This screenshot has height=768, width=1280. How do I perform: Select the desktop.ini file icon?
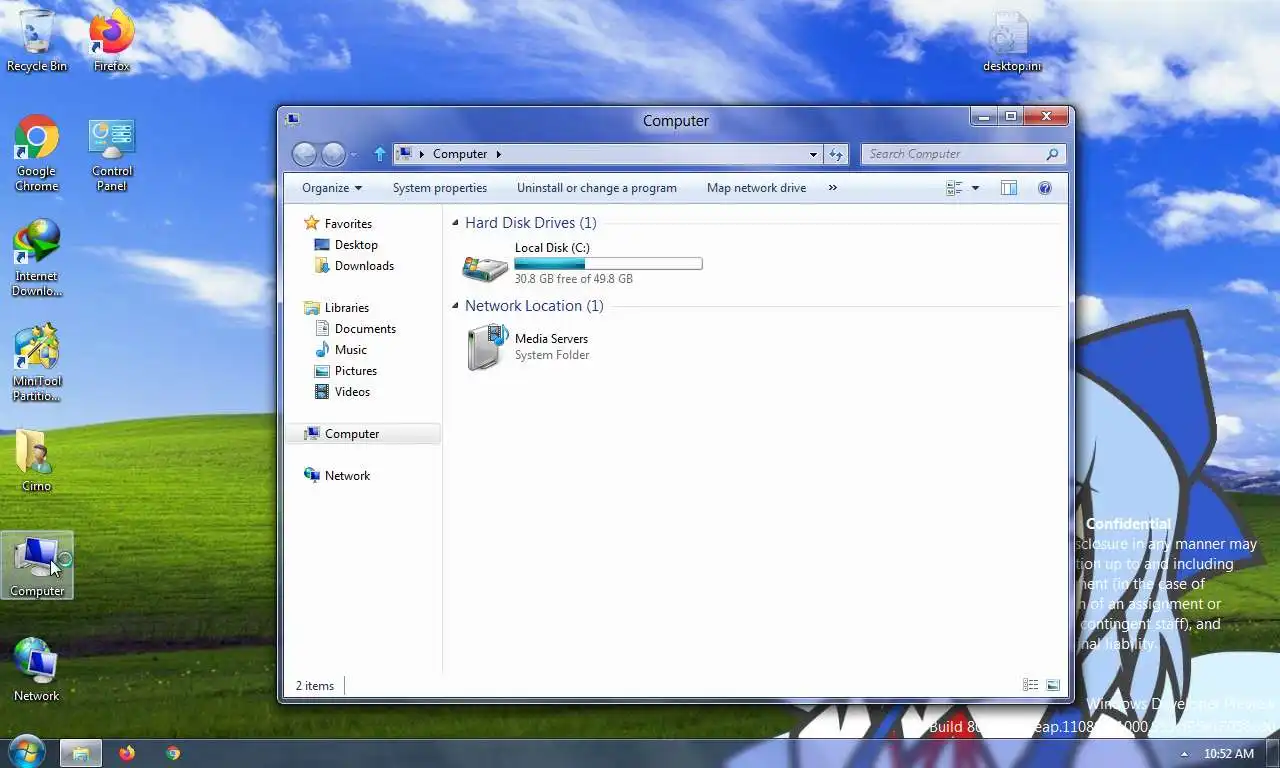[1012, 42]
